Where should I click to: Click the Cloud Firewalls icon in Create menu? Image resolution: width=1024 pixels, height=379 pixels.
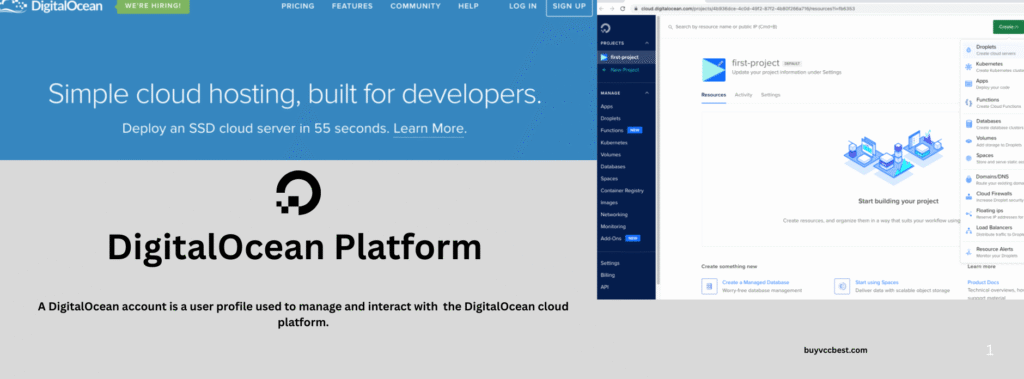pyautogui.click(x=968, y=196)
